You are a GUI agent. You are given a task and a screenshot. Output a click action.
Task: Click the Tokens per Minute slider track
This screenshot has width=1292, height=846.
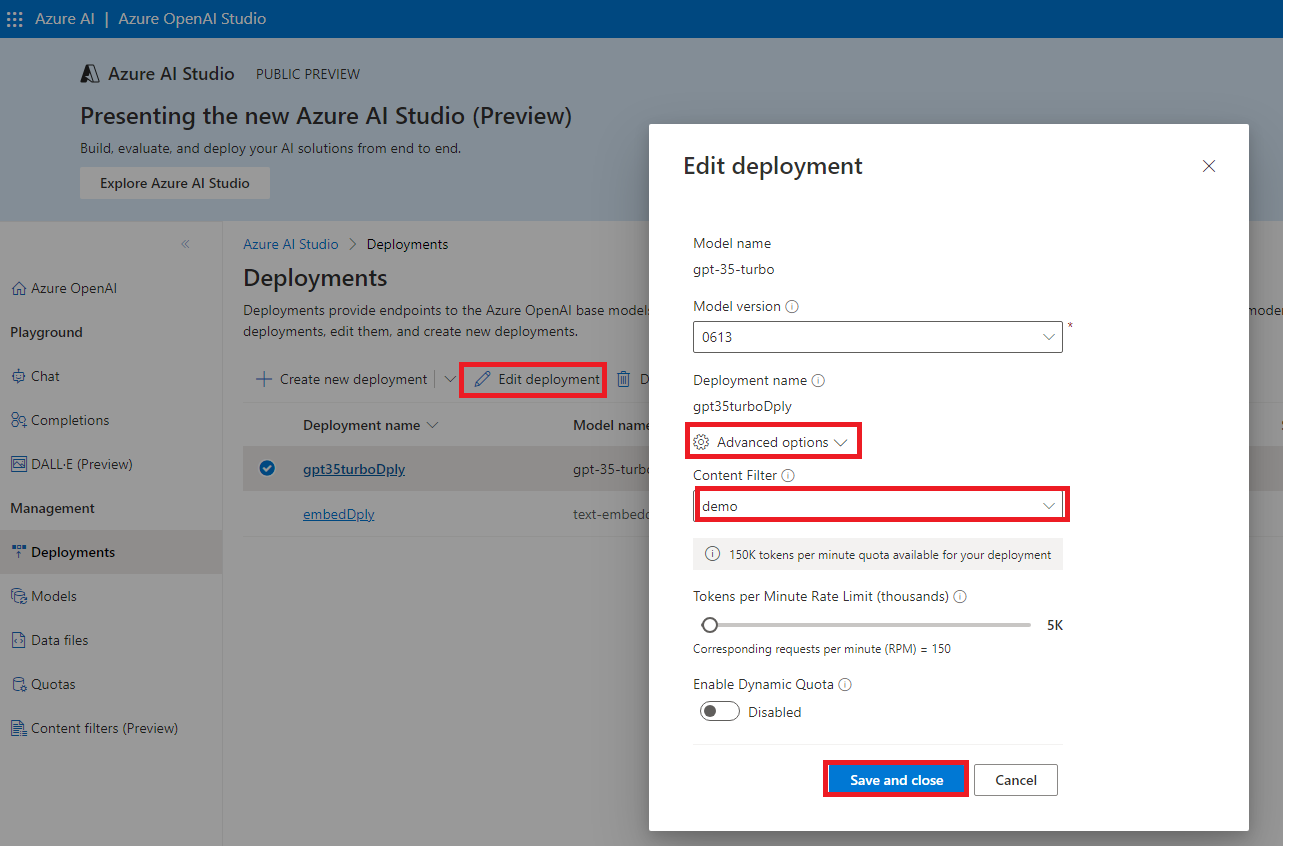(866, 625)
